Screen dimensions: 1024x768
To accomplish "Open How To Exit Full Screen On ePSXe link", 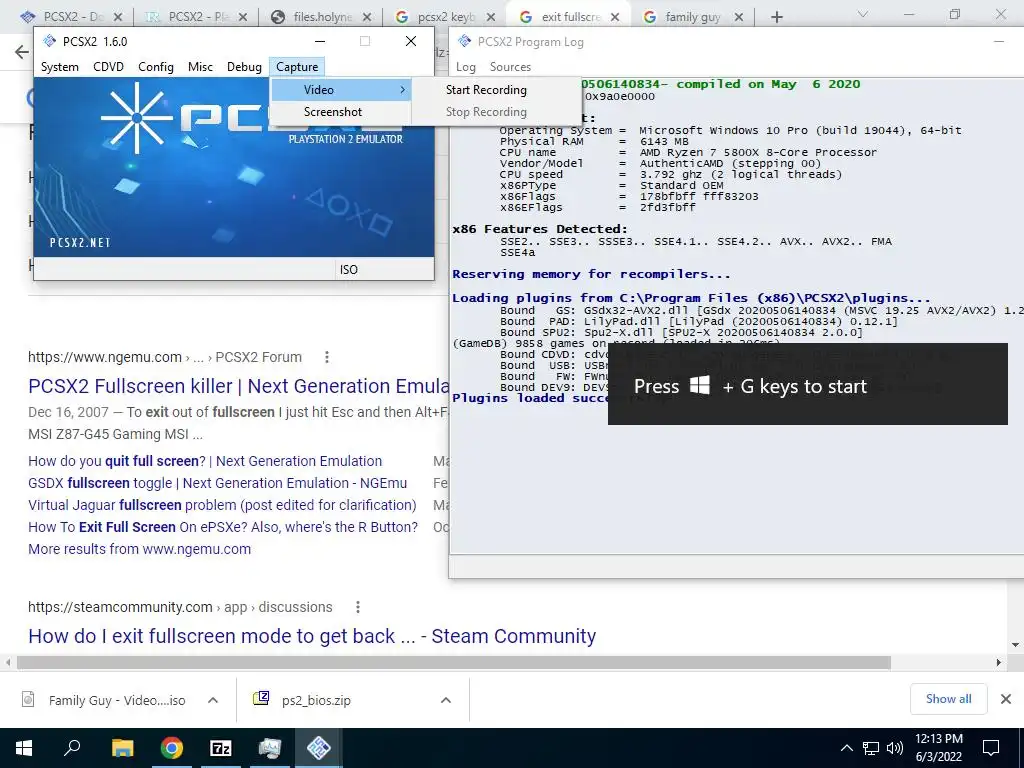I will [223, 527].
